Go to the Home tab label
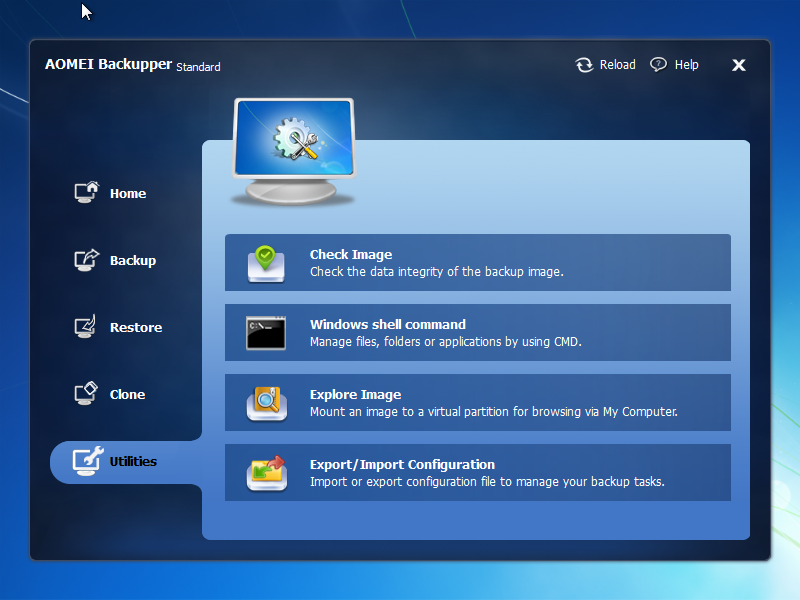The width and height of the screenshot is (800, 600). 128,194
